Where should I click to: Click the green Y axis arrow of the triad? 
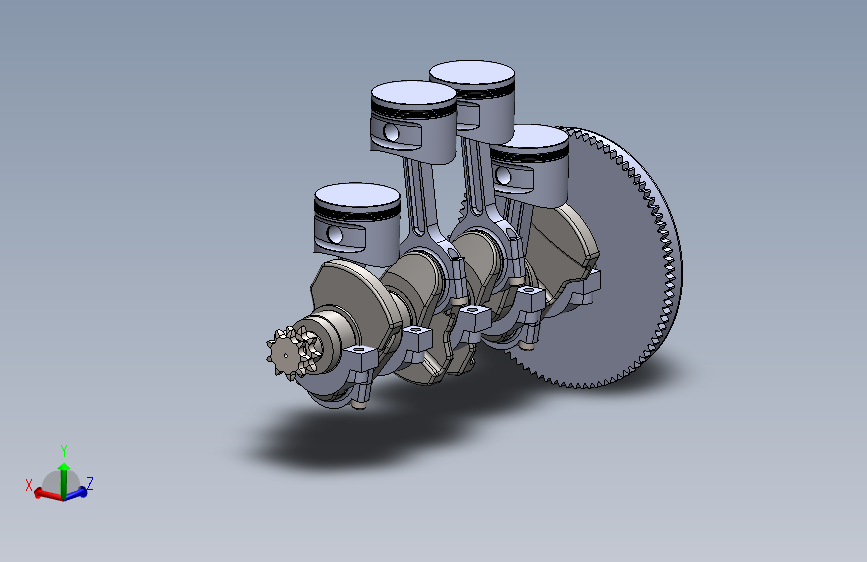[x=64, y=479]
